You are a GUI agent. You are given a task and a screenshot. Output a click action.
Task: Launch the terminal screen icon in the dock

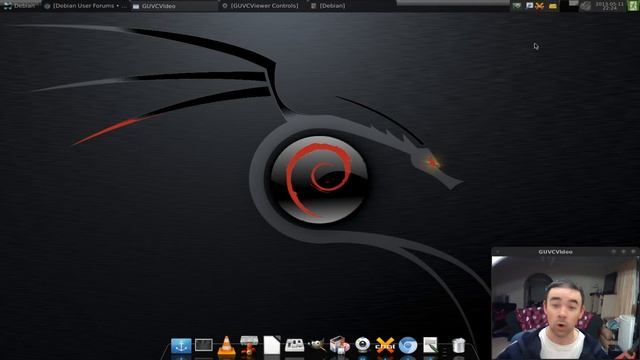coord(204,345)
